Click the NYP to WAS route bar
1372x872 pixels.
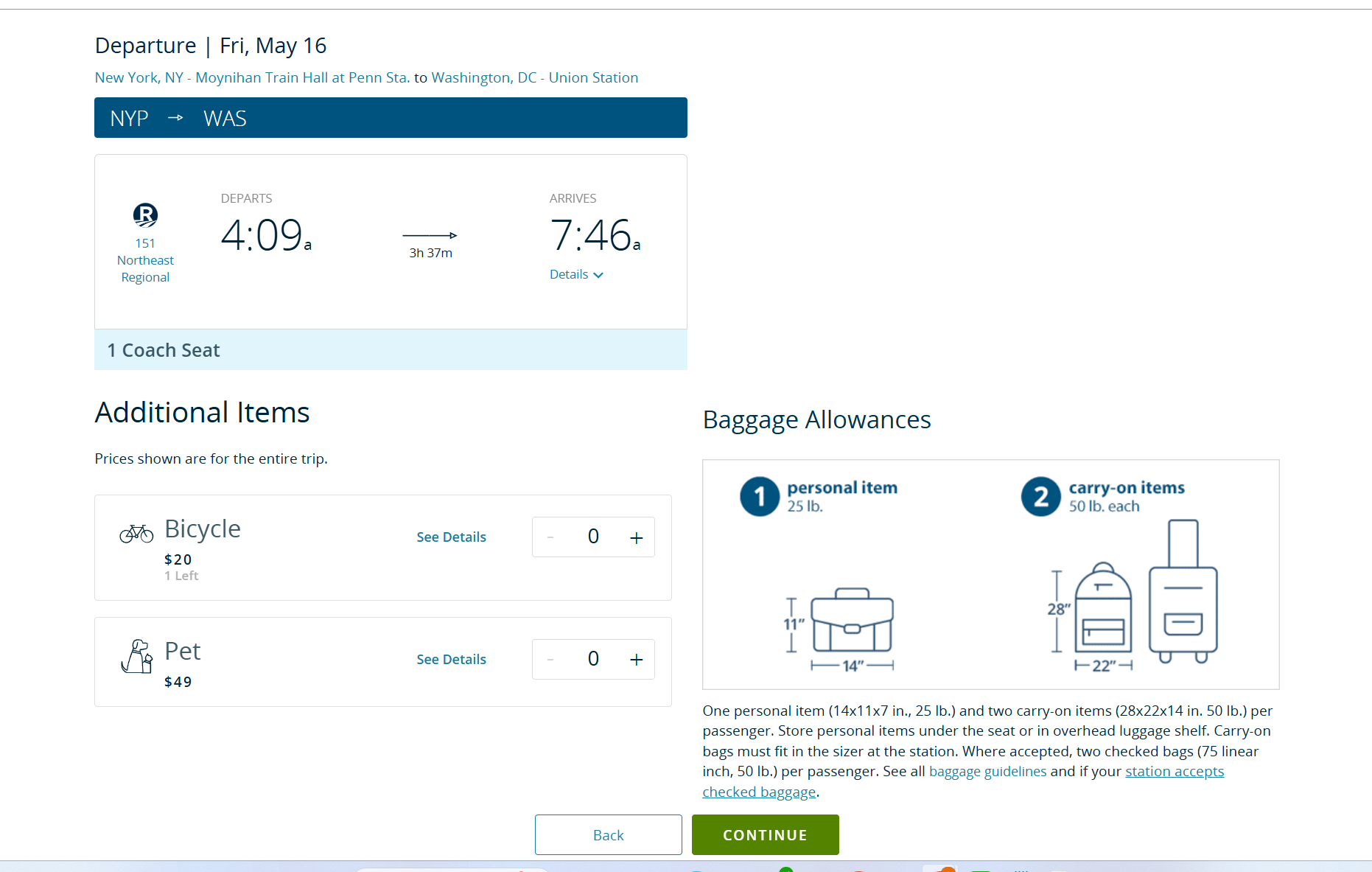click(391, 118)
